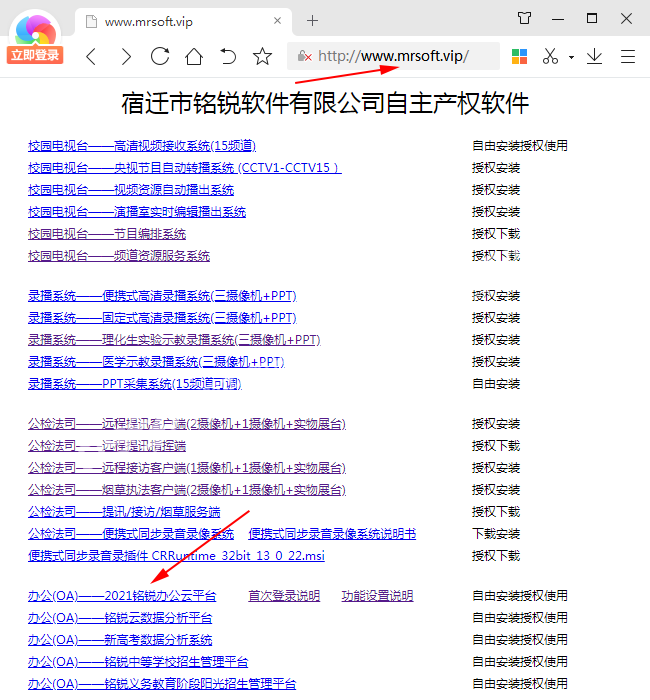Close the www.mrsoft.vip tab
Viewport: 650px width, 700px height.
[277, 21]
